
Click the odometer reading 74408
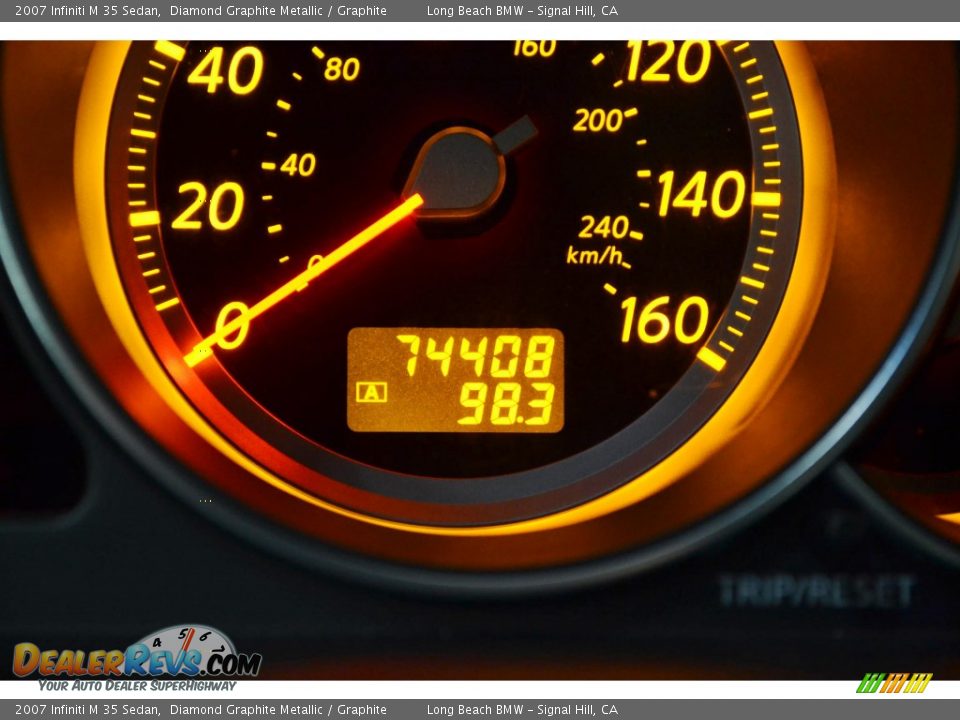pos(476,356)
